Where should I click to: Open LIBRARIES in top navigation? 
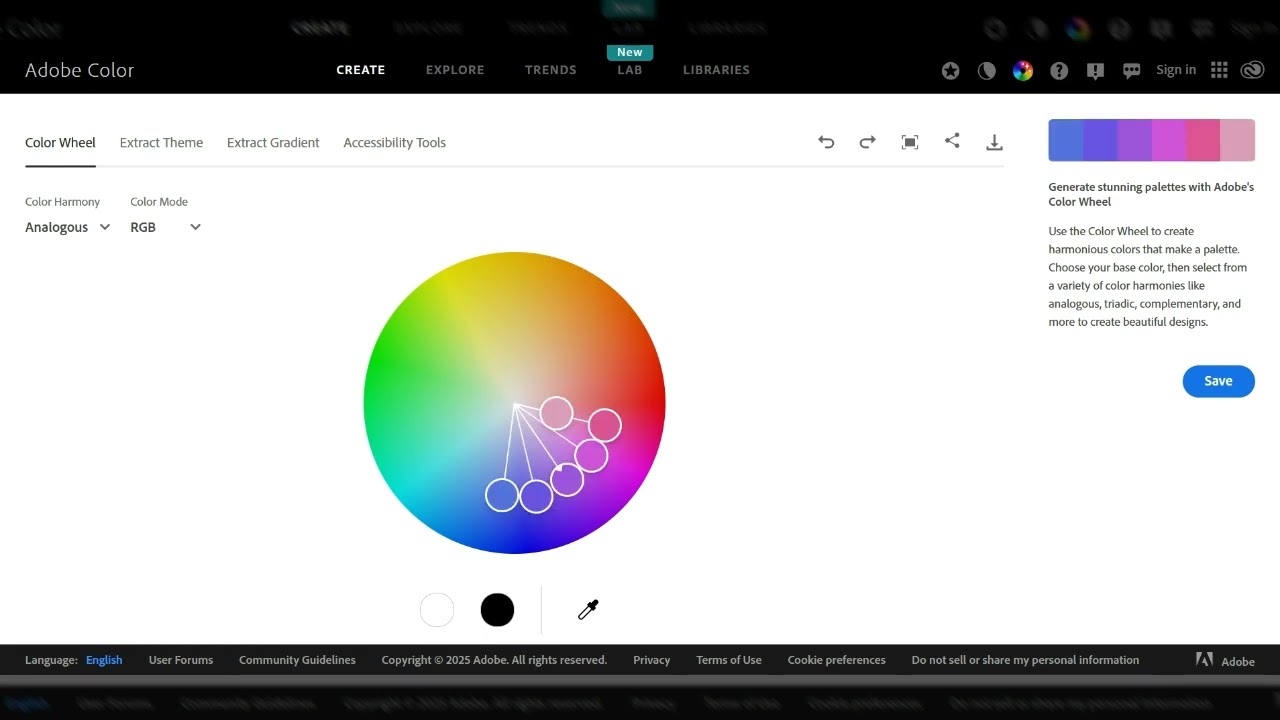(x=716, y=70)
